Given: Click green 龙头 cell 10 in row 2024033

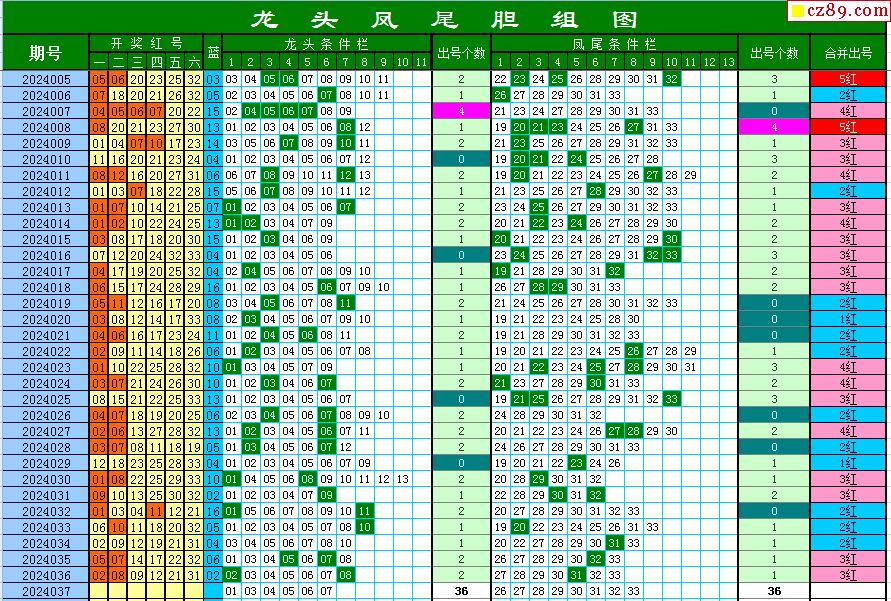Looking at the screenshot, I should coord(364,527).
